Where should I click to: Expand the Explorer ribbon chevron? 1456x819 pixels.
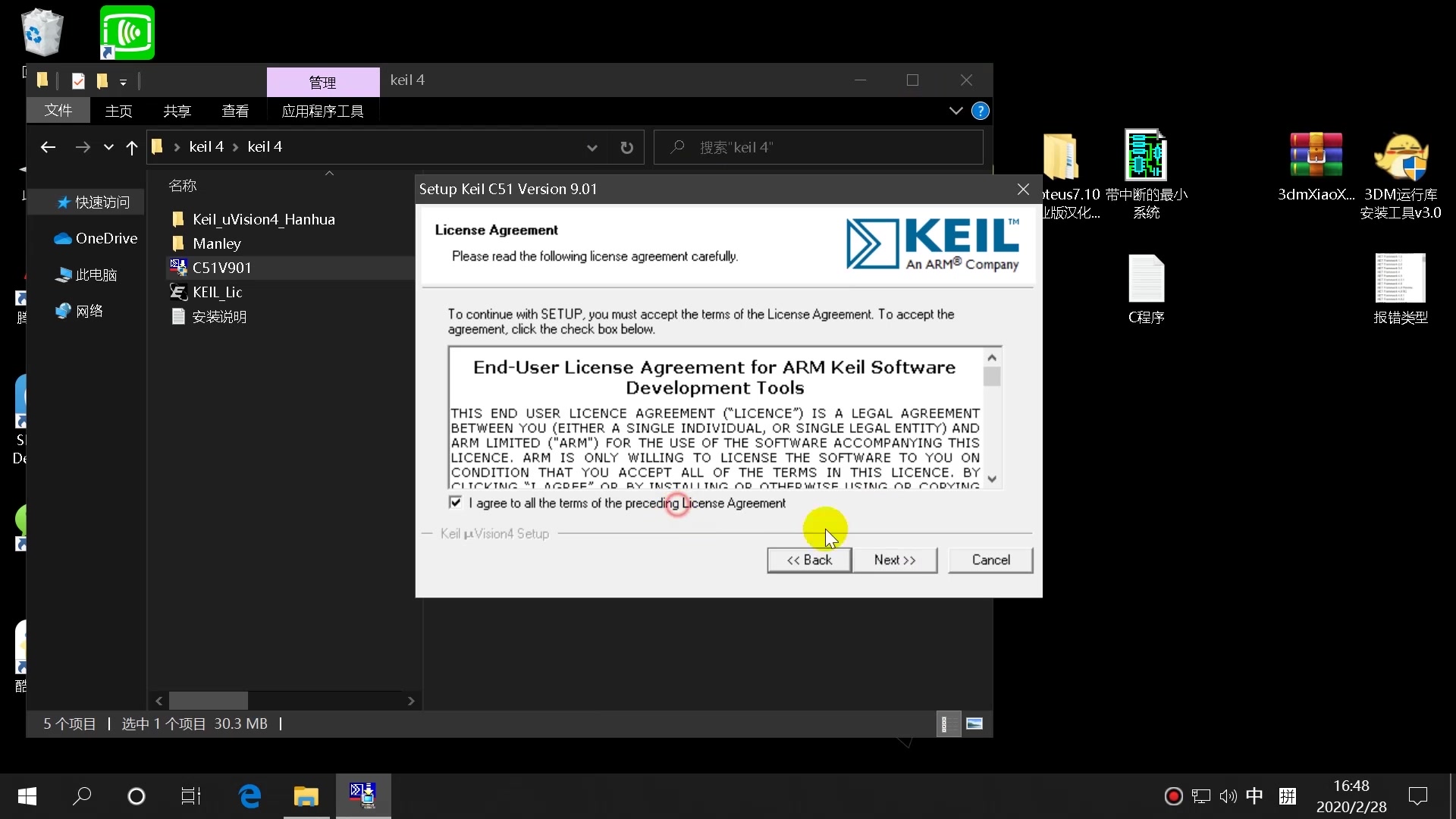pos(955,111)
